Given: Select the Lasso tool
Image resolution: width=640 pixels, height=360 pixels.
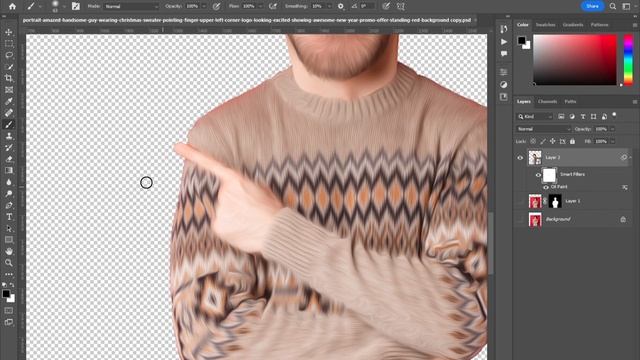Looking at the screenshot, I should pyautogui.click(x=9, y=55).
